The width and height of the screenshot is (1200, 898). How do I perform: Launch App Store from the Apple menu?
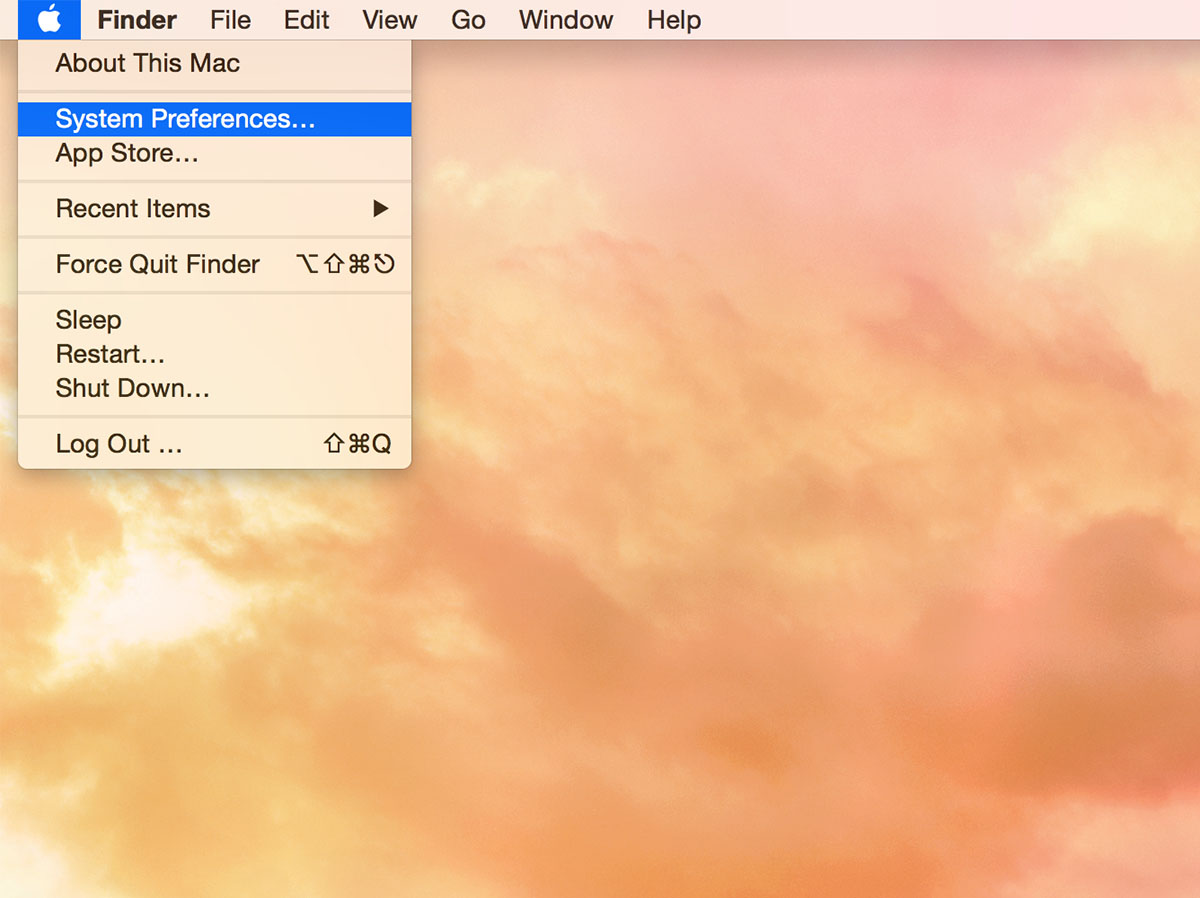click(127, 154)
